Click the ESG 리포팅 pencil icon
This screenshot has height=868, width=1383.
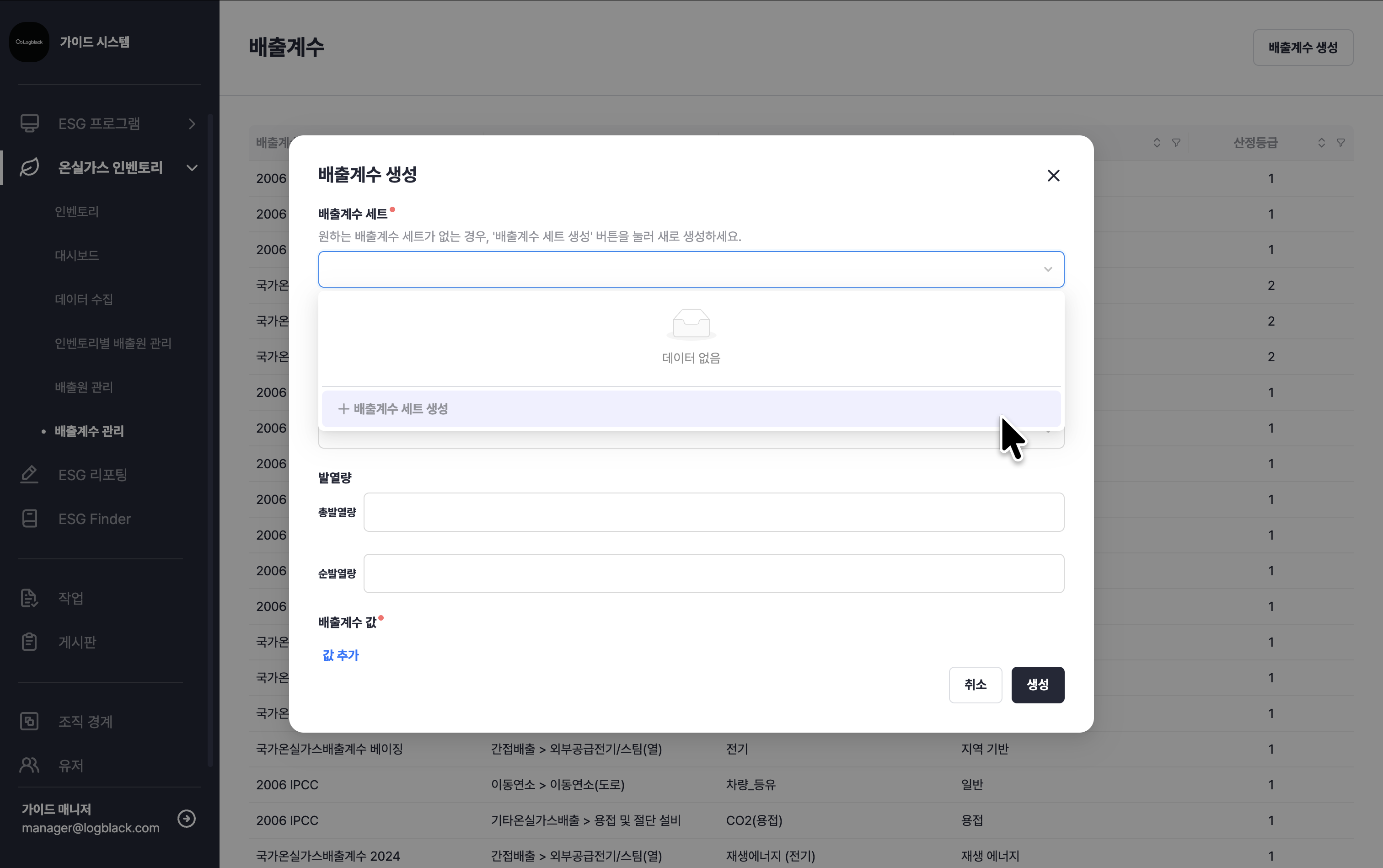click(29, 475)
